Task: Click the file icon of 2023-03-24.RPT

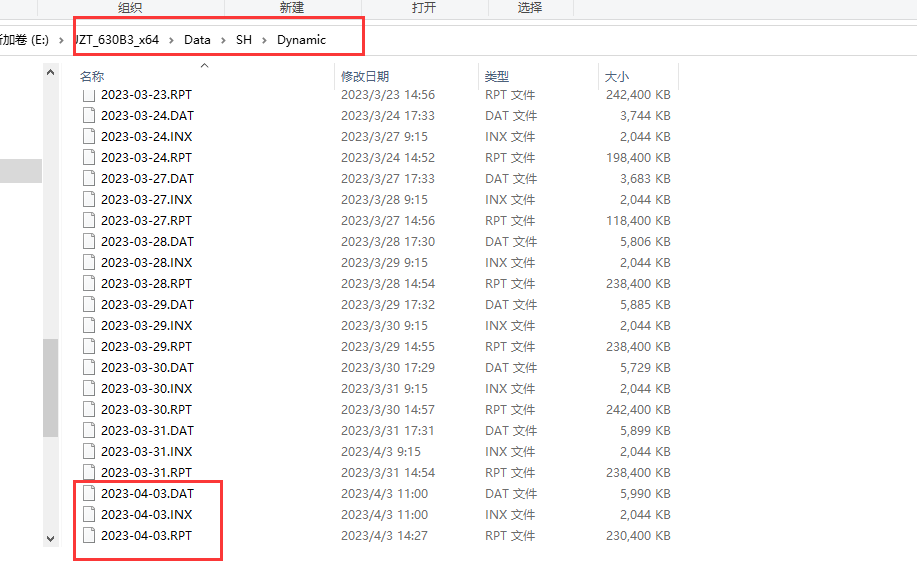Action: [89, 157]
